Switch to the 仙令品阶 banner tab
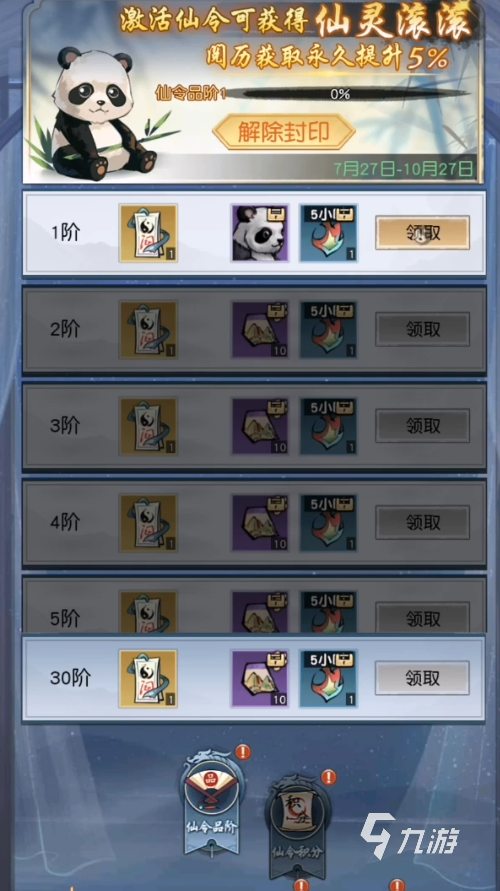The image size is (500, 891). coord(212,801)
